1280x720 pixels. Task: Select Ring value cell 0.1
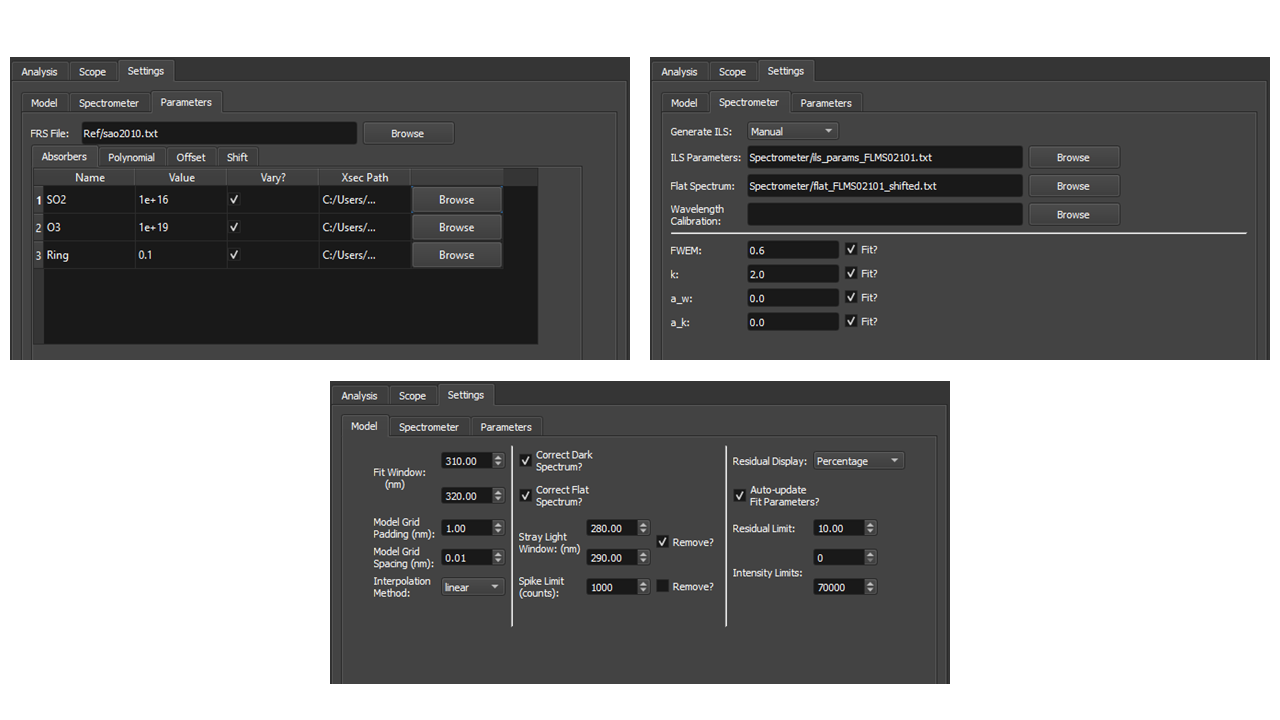click(x=181, y=255)
